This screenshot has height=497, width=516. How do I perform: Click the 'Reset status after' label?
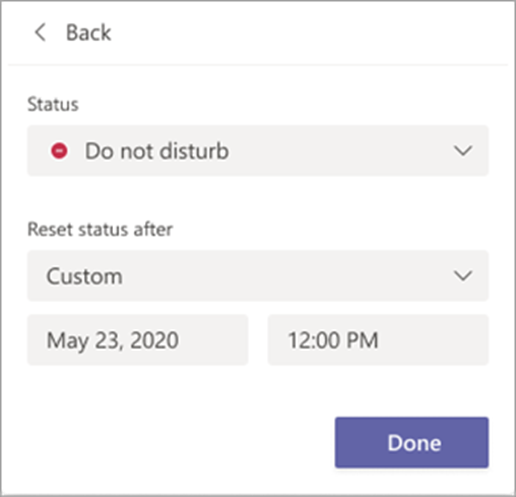point(100,229)
